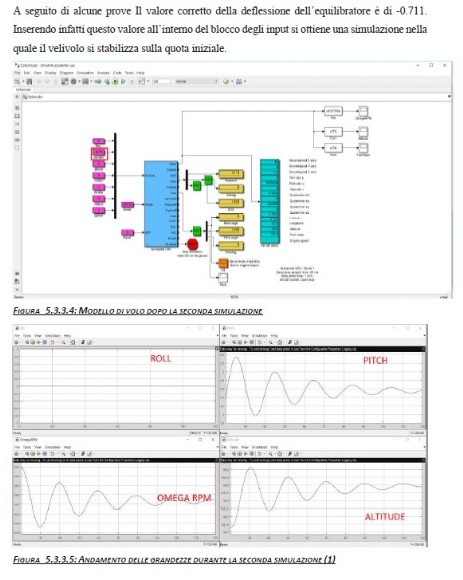Open the Diagram menu in Simulink menu bar
The image size is (463, 580).
click(67, 73)
